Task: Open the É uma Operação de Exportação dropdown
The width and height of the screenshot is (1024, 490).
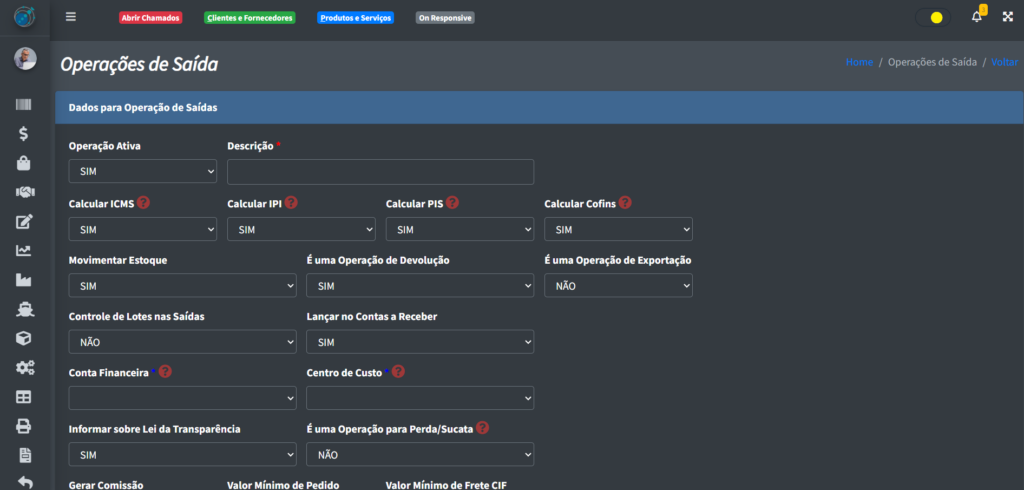Action: (x=618, y=286)
